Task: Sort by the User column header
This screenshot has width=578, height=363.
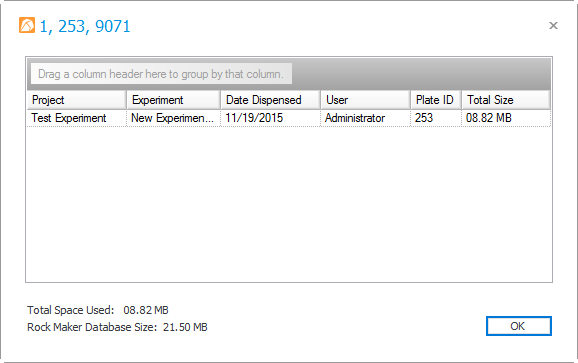Action: (x=365, y=100)
